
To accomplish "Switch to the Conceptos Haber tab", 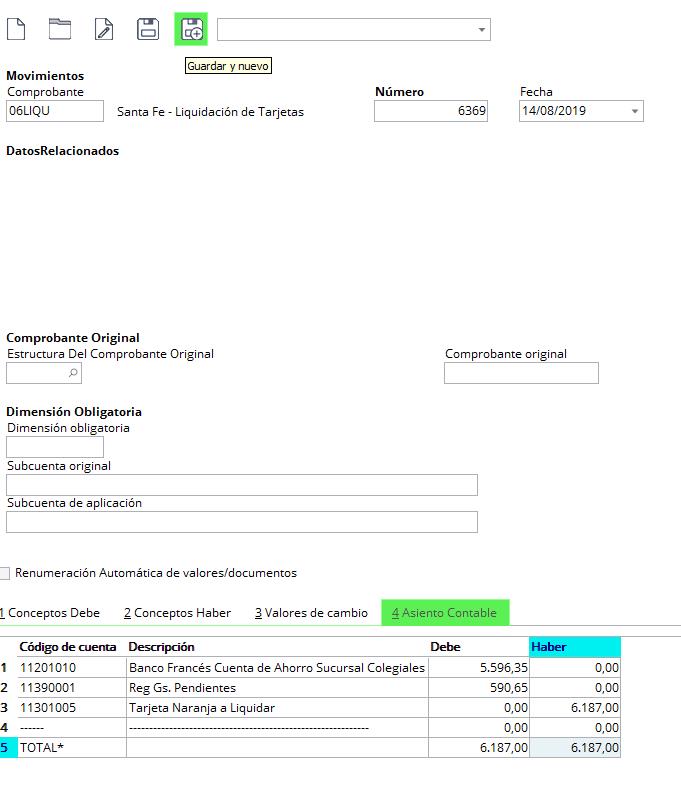I will point(178,613).
